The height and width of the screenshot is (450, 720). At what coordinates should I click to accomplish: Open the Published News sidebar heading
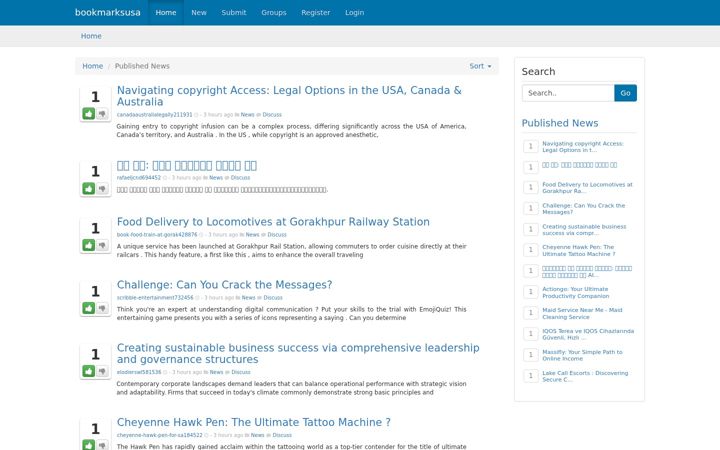[x=560, y=123]
